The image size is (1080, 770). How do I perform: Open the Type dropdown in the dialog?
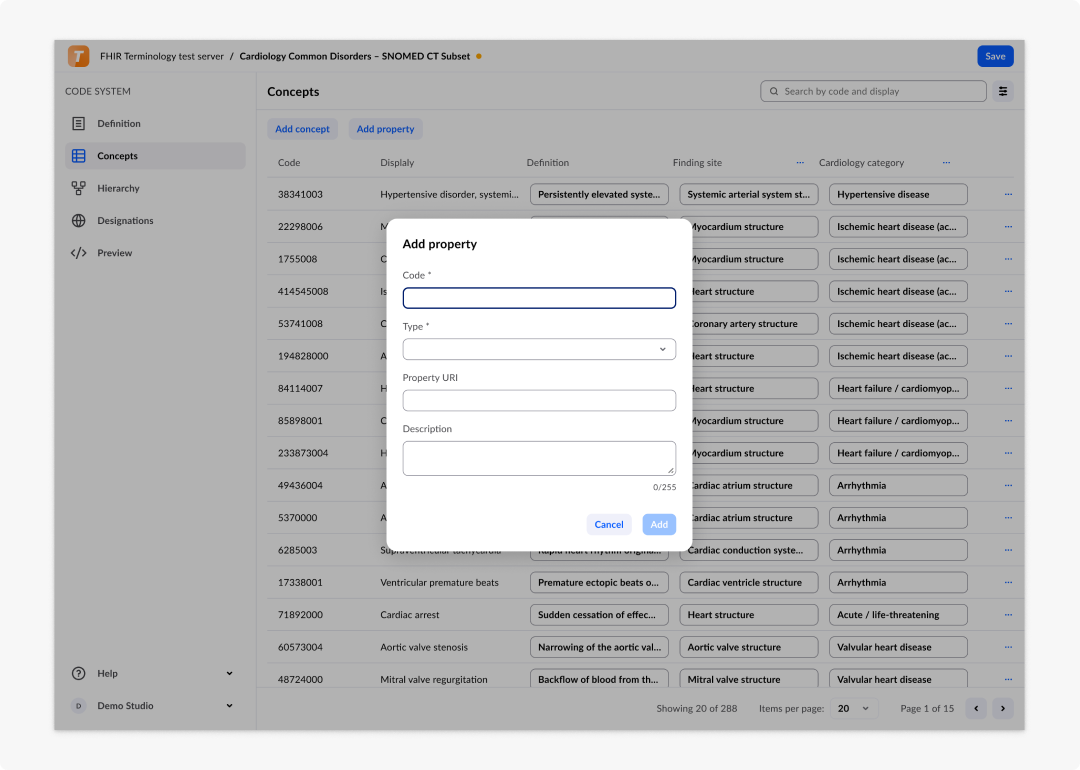point(539,348)
